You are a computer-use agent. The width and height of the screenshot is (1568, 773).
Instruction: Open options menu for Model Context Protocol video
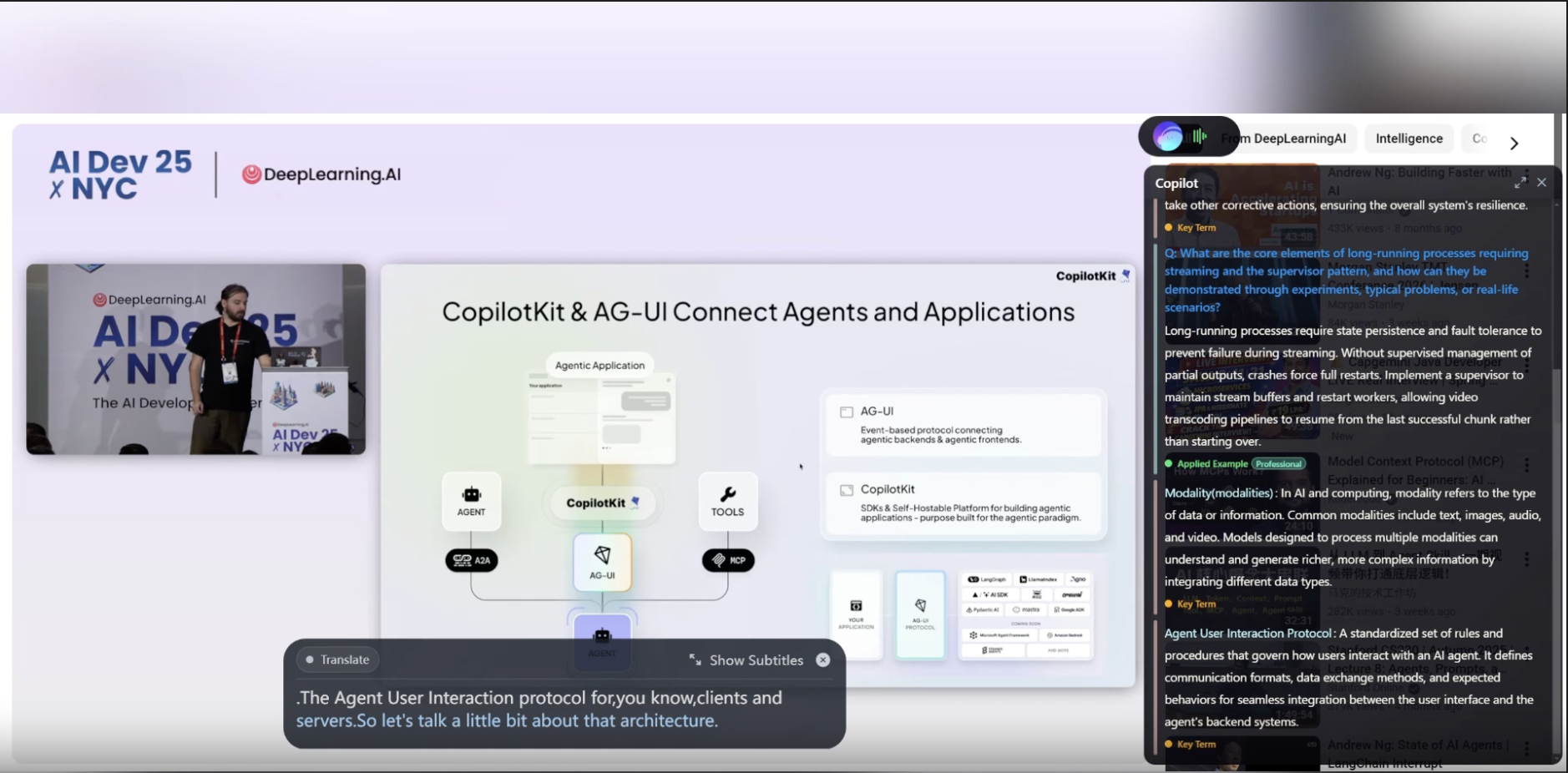click(x=1527, y=465)
